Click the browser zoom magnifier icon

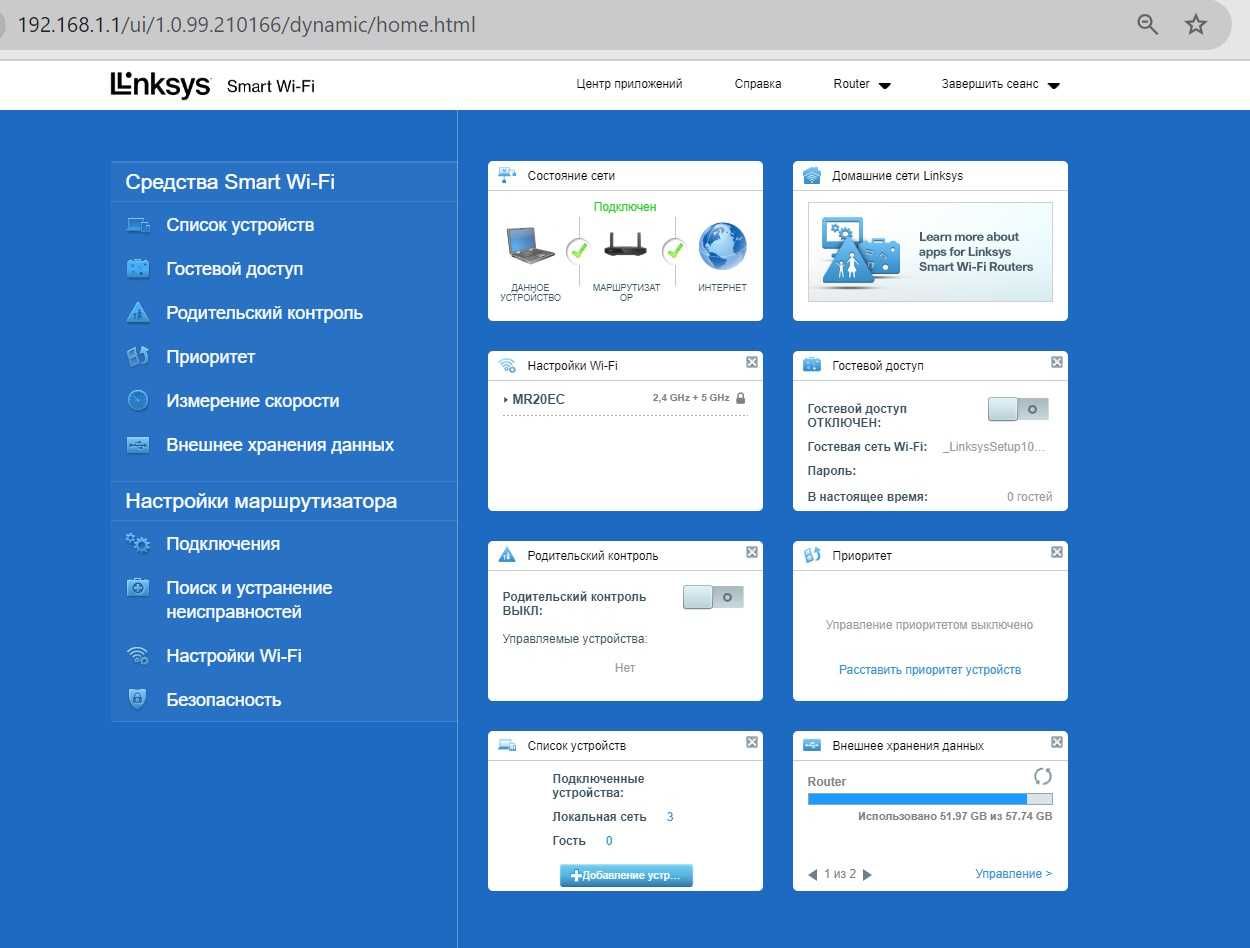(1148, 25)
